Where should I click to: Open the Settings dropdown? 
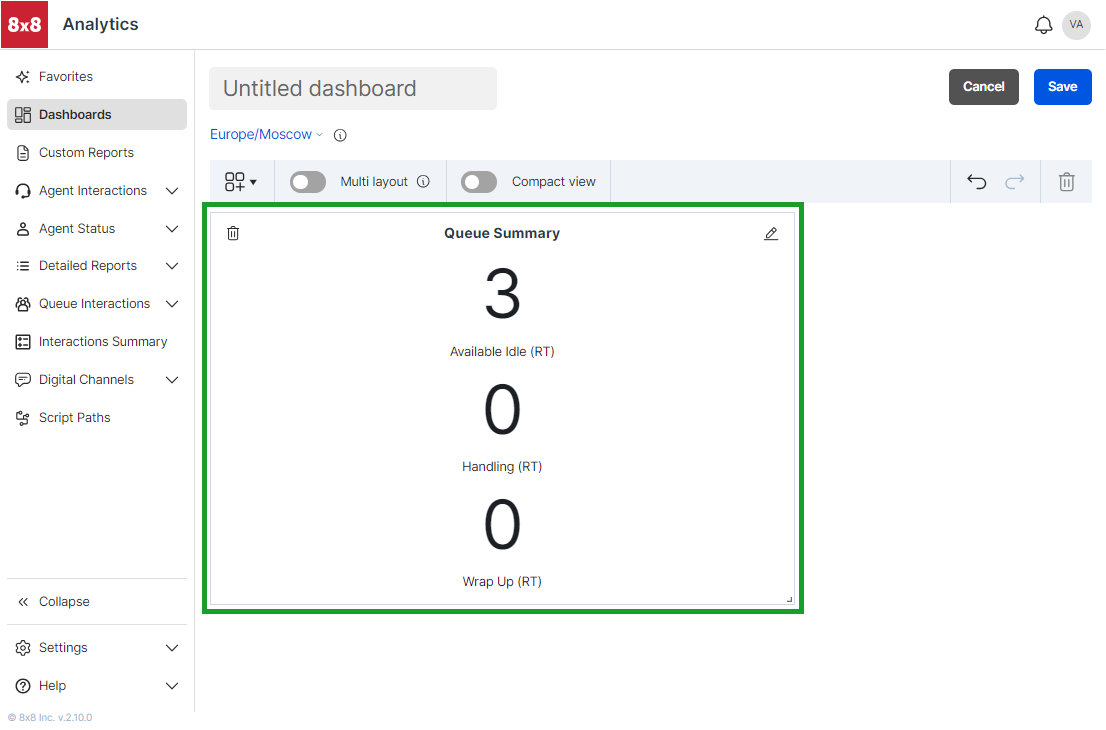(x=62, y=647)
